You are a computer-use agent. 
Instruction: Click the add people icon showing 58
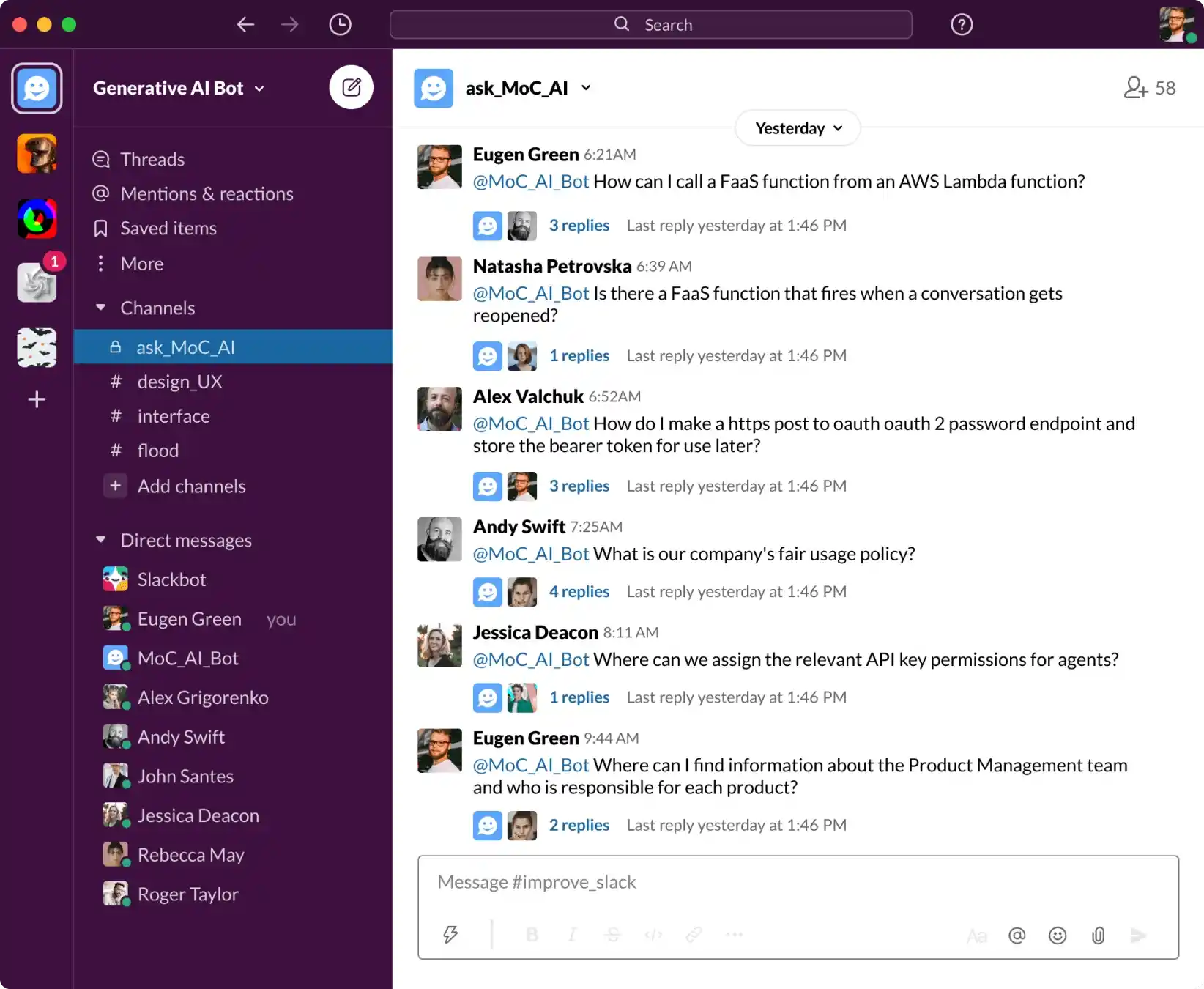click(x=1150, y=88)
